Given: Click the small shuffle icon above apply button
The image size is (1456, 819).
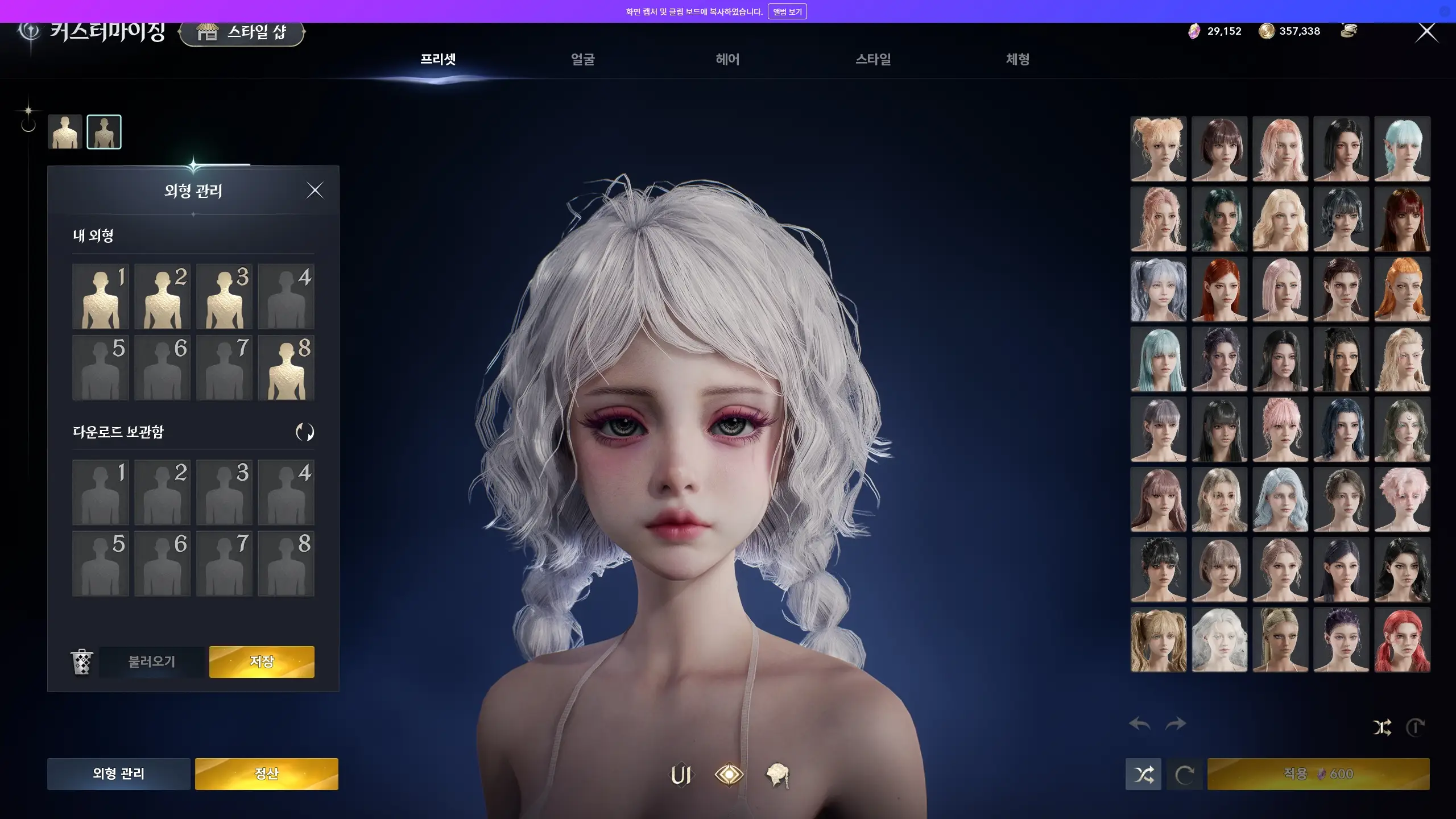Looking at the screenshot, I should (x=1382, y=727).
